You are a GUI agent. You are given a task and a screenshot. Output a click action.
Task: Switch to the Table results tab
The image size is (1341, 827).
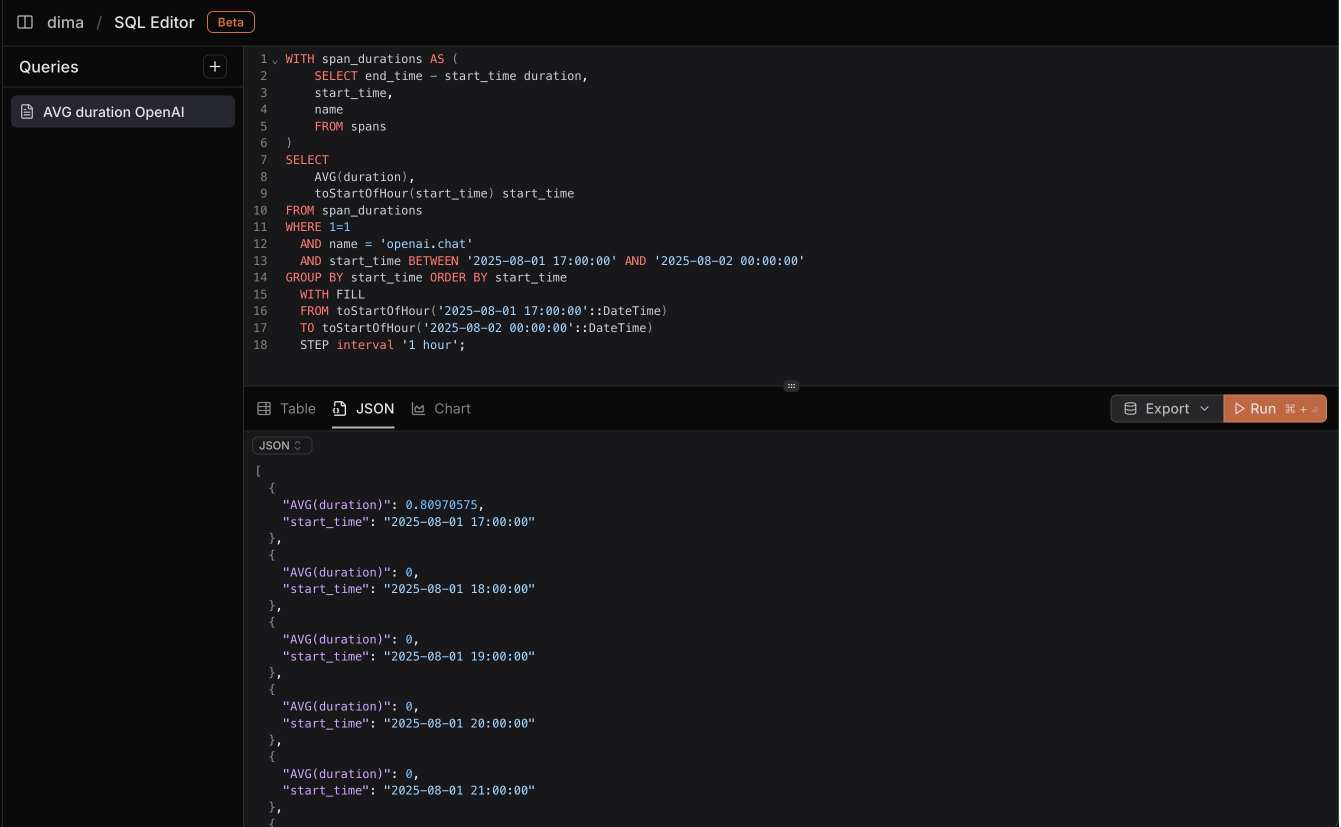(x=286, y=408)
